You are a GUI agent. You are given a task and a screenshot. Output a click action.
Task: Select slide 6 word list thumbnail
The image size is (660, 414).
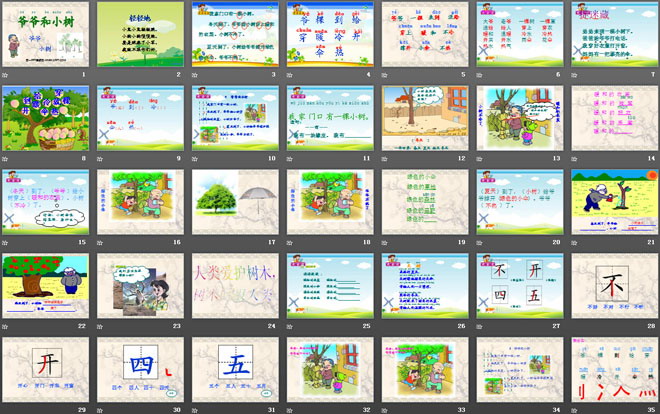click(520, 34)
